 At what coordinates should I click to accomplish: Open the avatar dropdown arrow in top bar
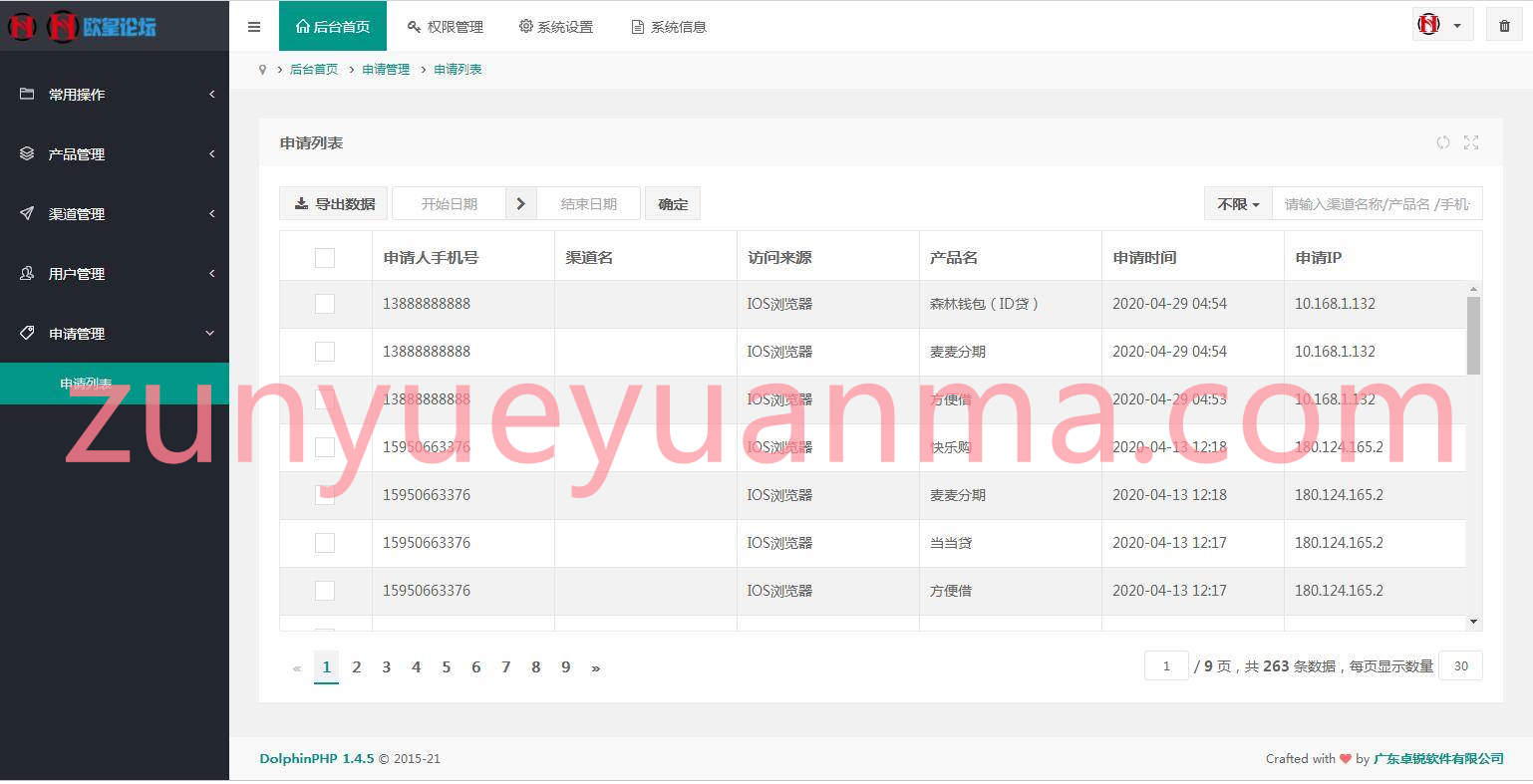click(1457, 26)
